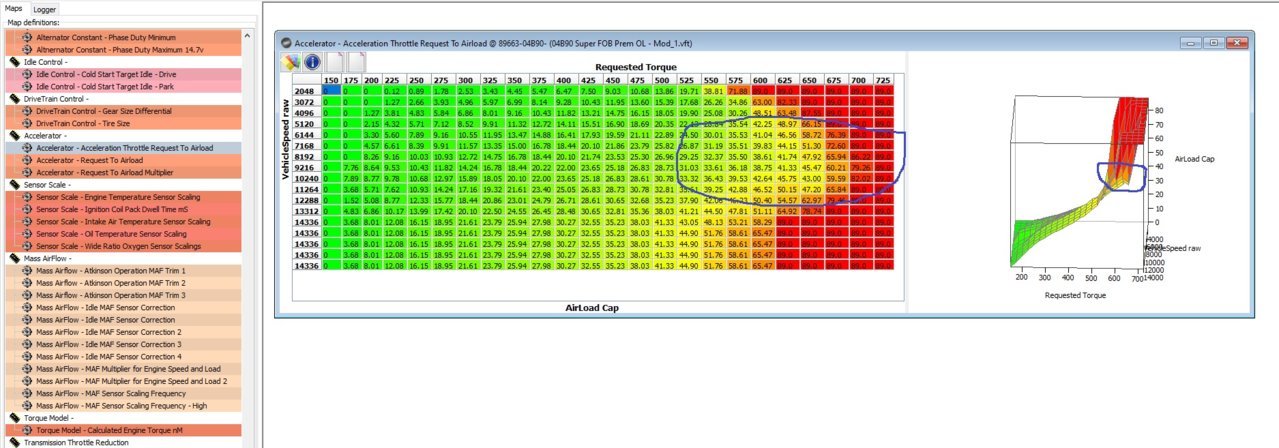Select the 7168 VehicleSpeed row header
This screenshot has height=448, width=1279.
click(x=305, y=146)
